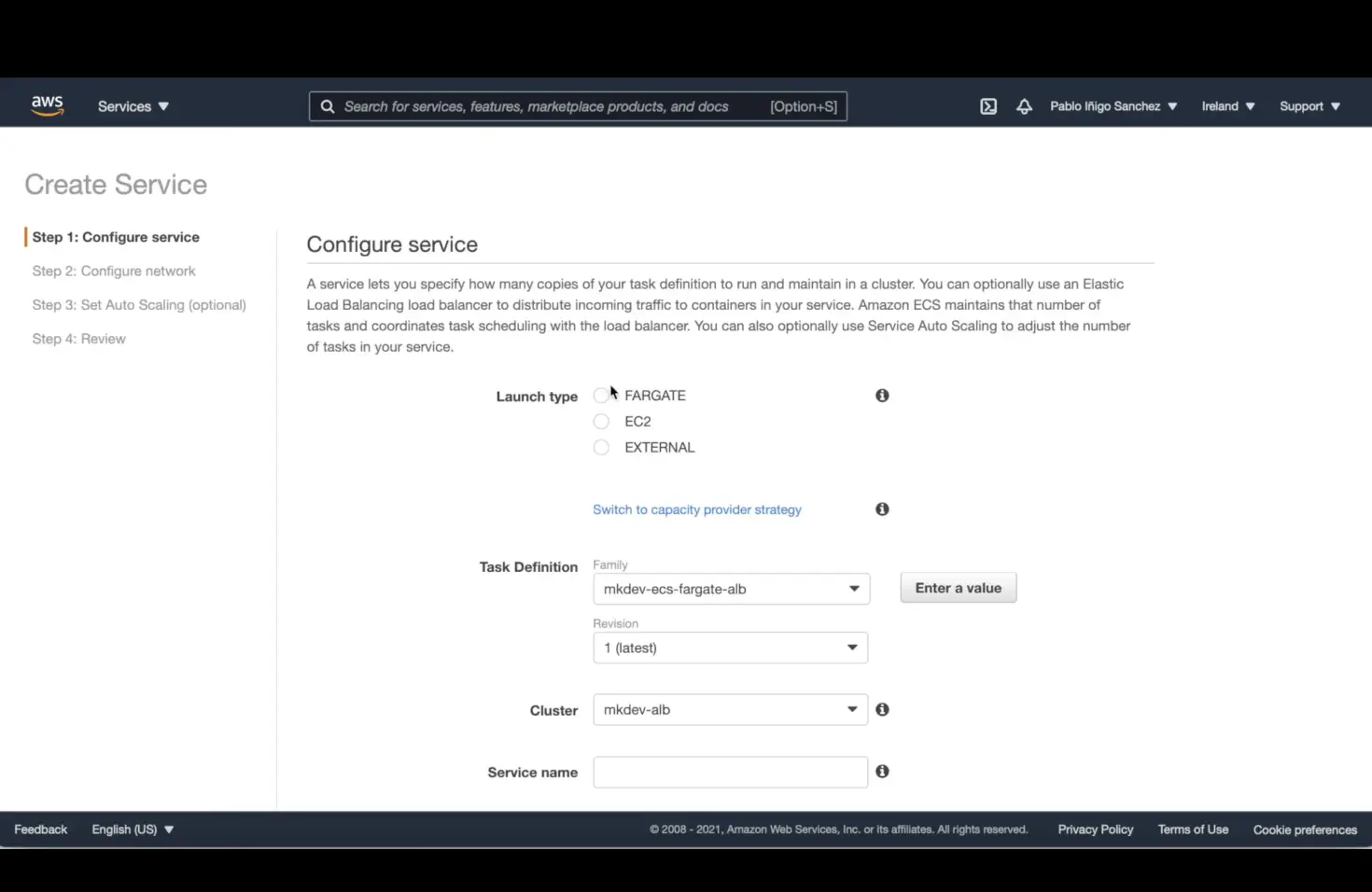This screenshot has height=892, width=1372.
Task: Focus the Service name input field
Action: [x=731, y=773]
